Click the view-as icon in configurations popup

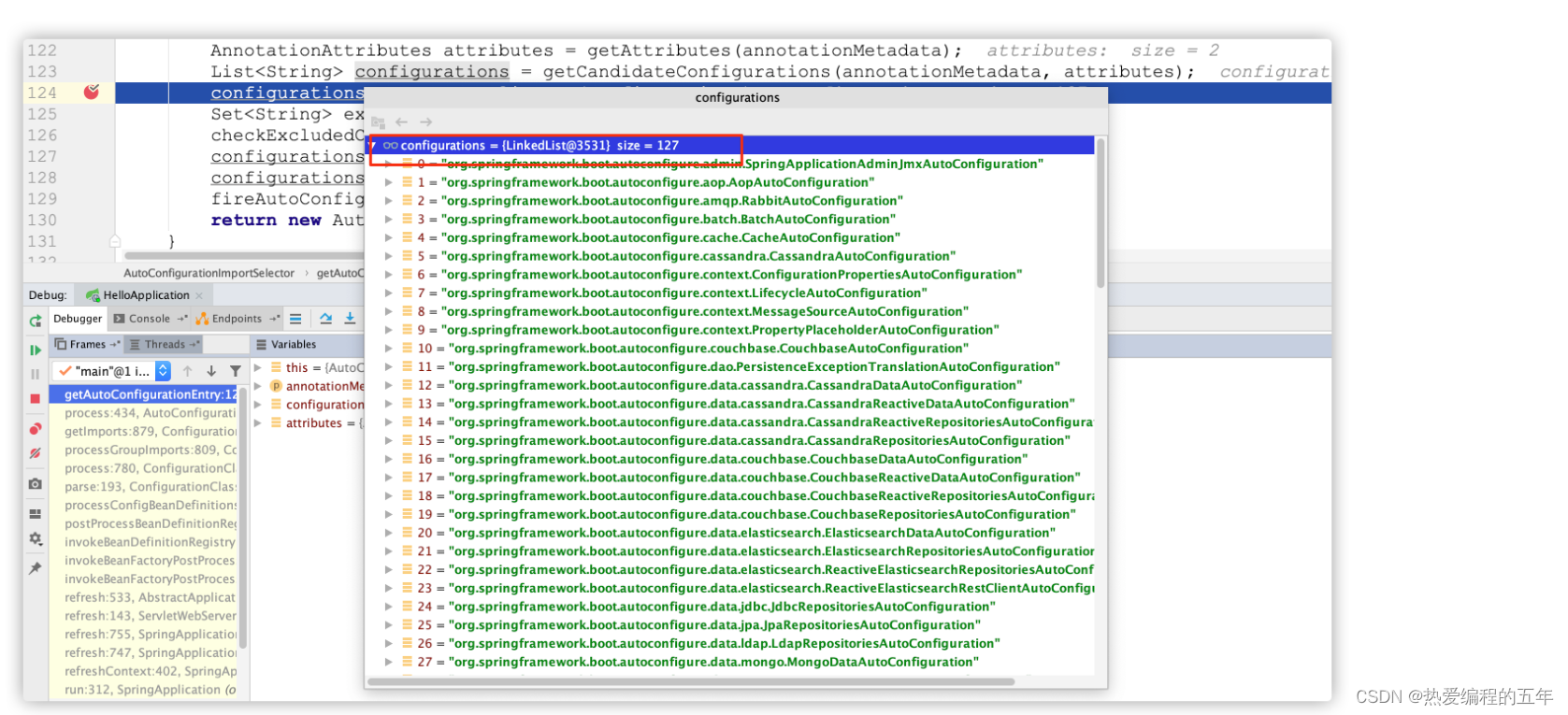pos(378,122)
